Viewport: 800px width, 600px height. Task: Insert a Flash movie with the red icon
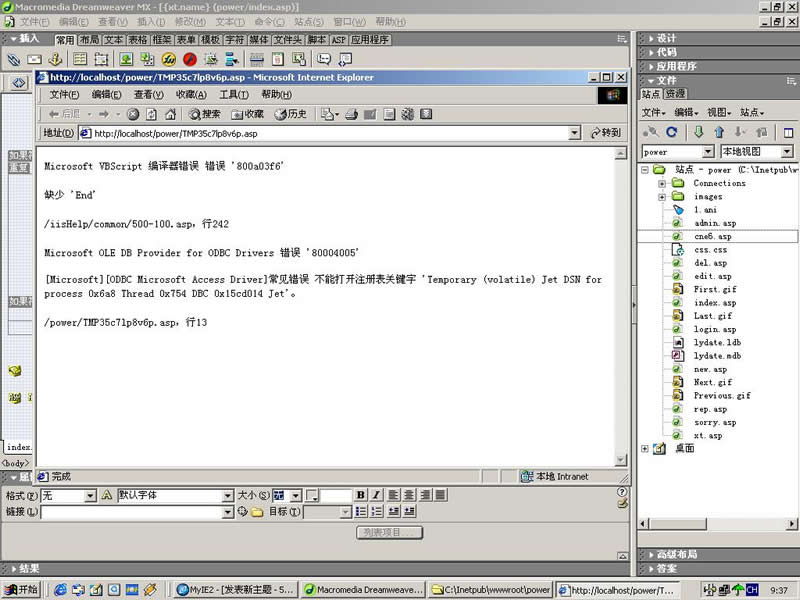tap(190, 60)
